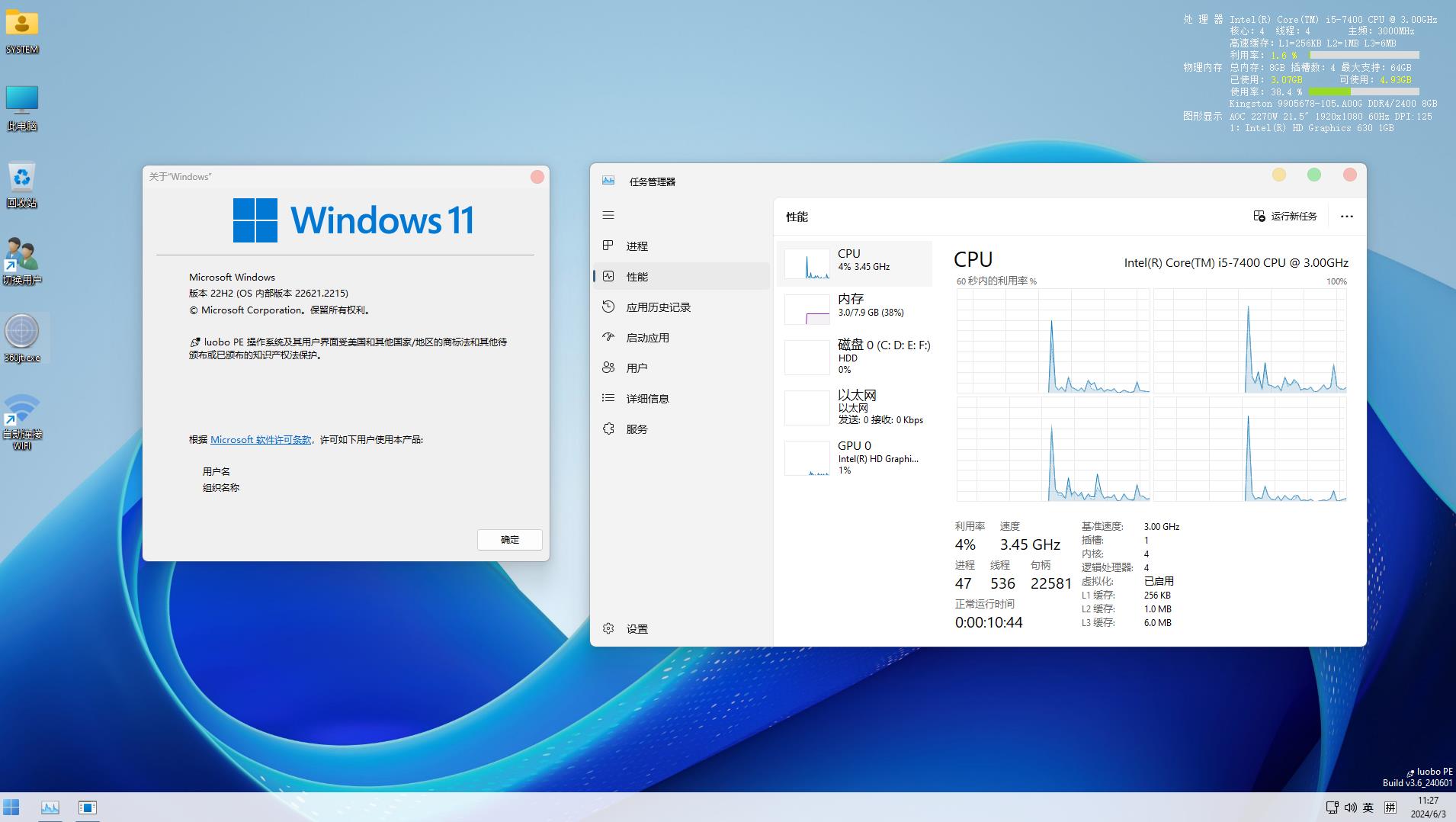Open the taskbar clock showing 11:27
Screen dimensions: 1456x822
point(1428,808)
